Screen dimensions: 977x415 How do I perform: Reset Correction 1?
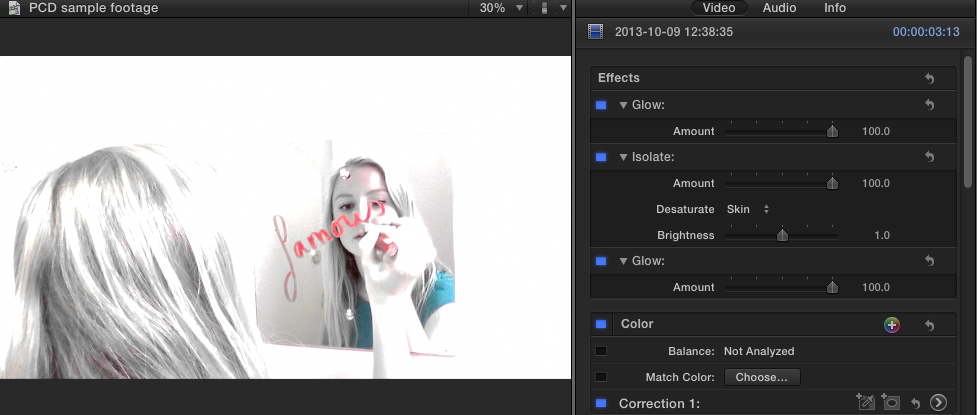pyautogui.click(x=915, y=403)
